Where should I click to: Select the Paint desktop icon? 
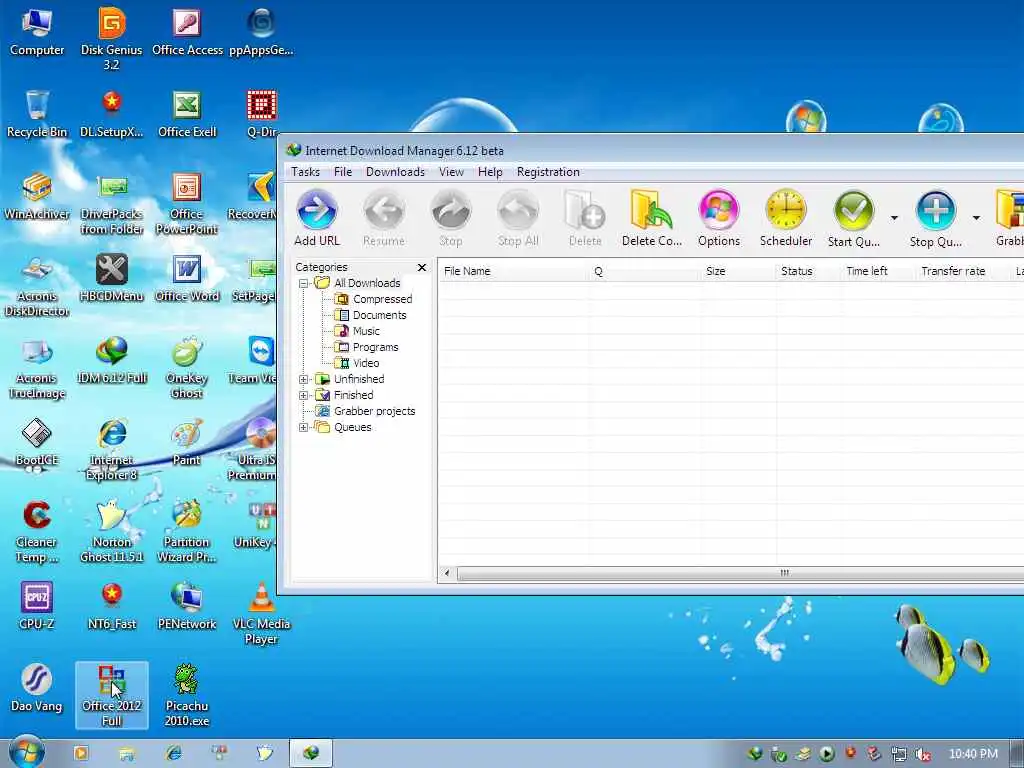click(187, 441)
